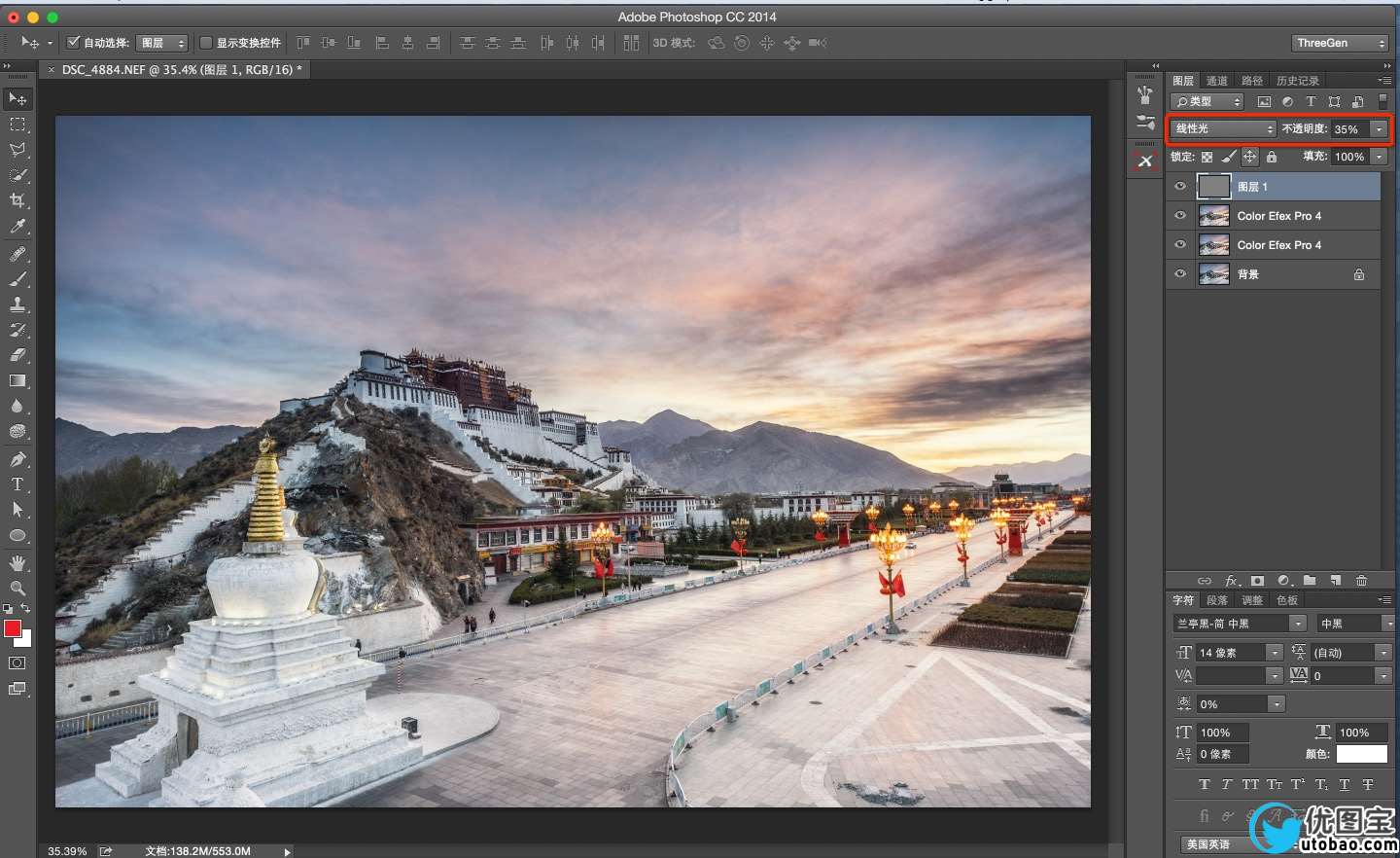The image size is (1400, 858).
Task: Click the 14 像素 font size field
Action: tap(1229, 653)
